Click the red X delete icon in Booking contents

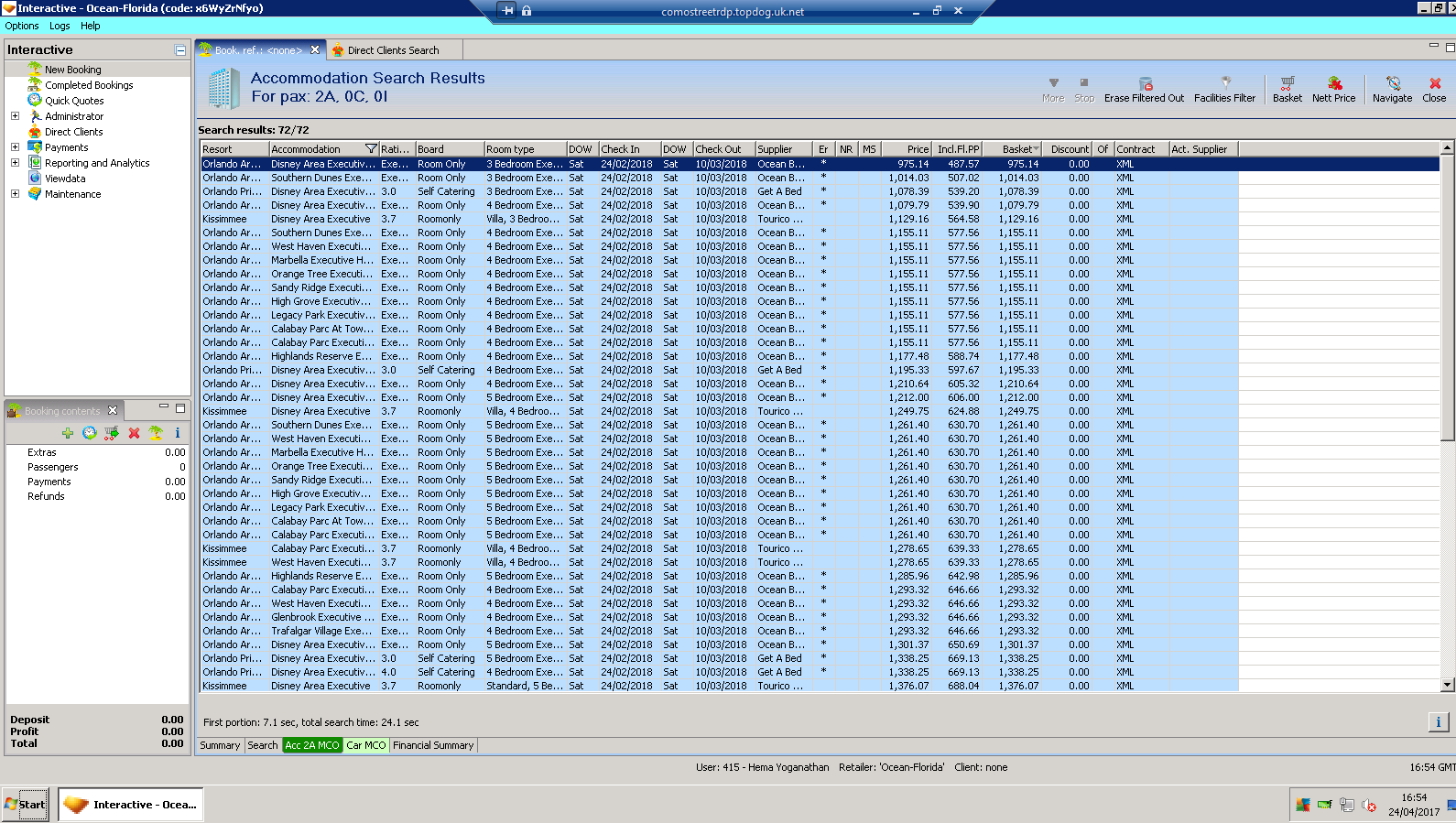(134, 433)
